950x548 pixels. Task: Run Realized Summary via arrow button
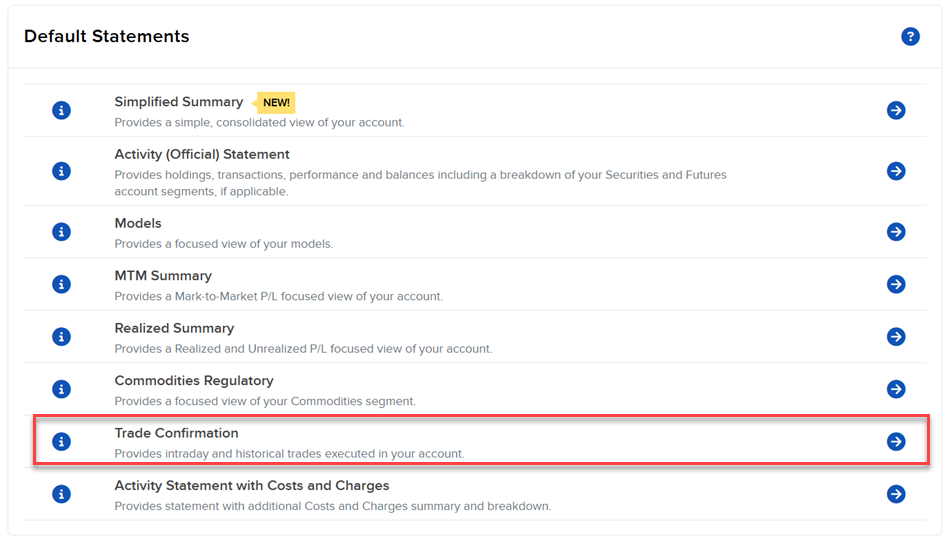[896, 337]
